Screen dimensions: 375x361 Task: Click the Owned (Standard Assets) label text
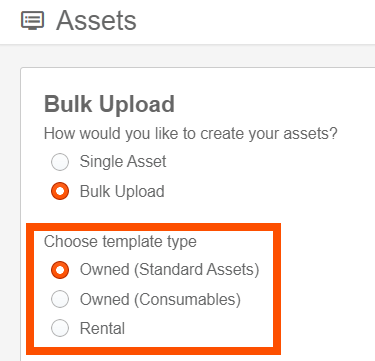pyautogui.click(x=169, y=270)
